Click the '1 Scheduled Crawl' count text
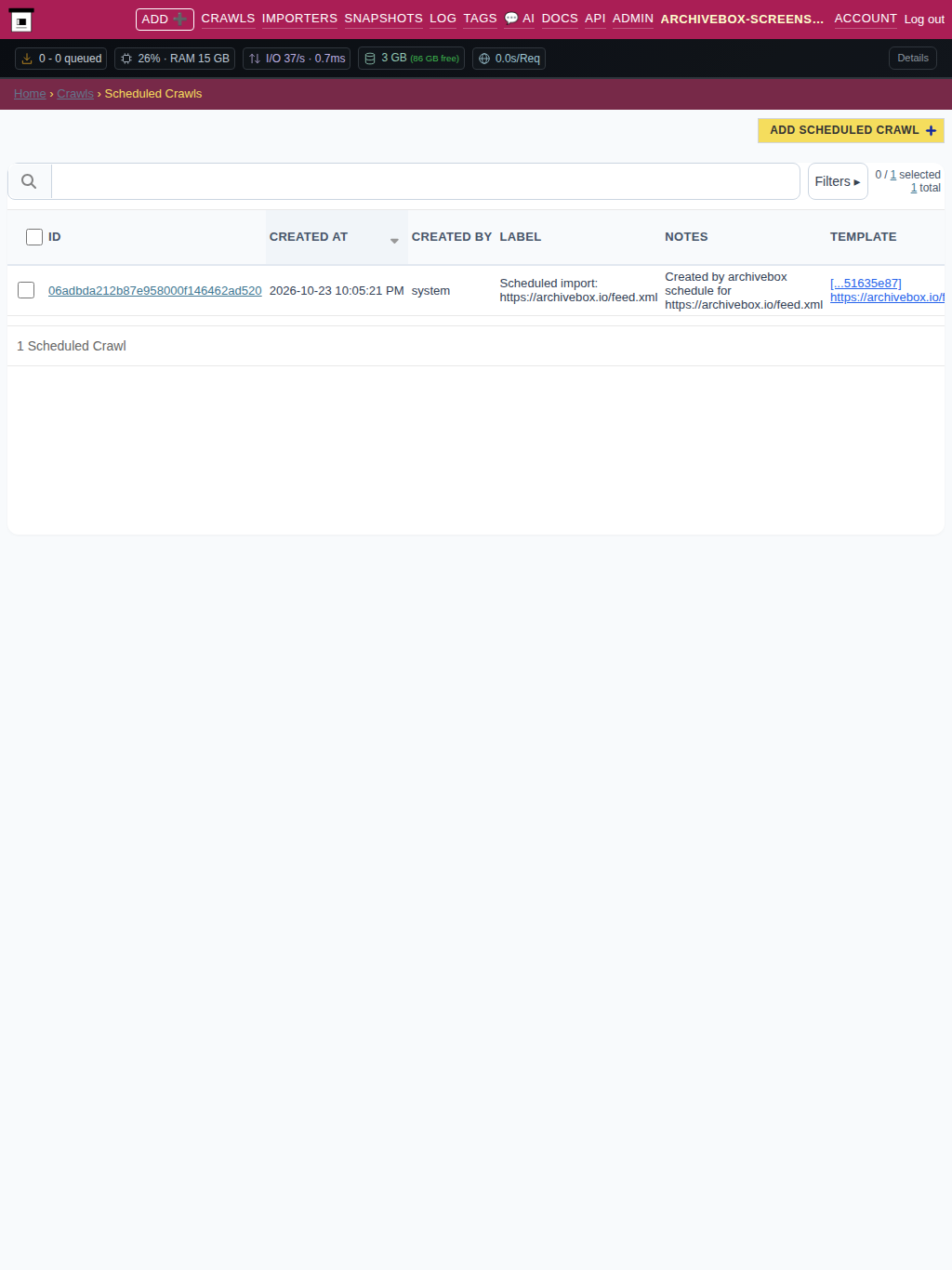This screenshot has height=1270, width=952. pyautogui.click(x=72, y=346)
